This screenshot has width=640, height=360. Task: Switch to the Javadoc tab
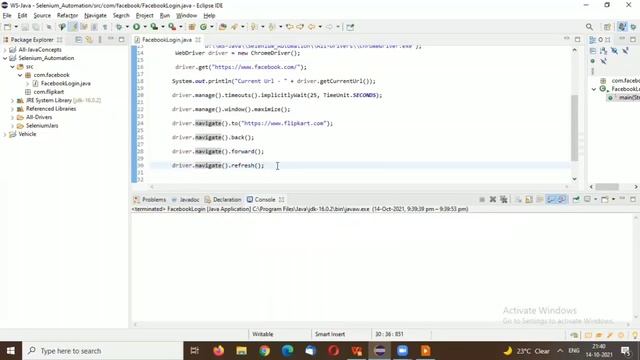tap(185, 200)
